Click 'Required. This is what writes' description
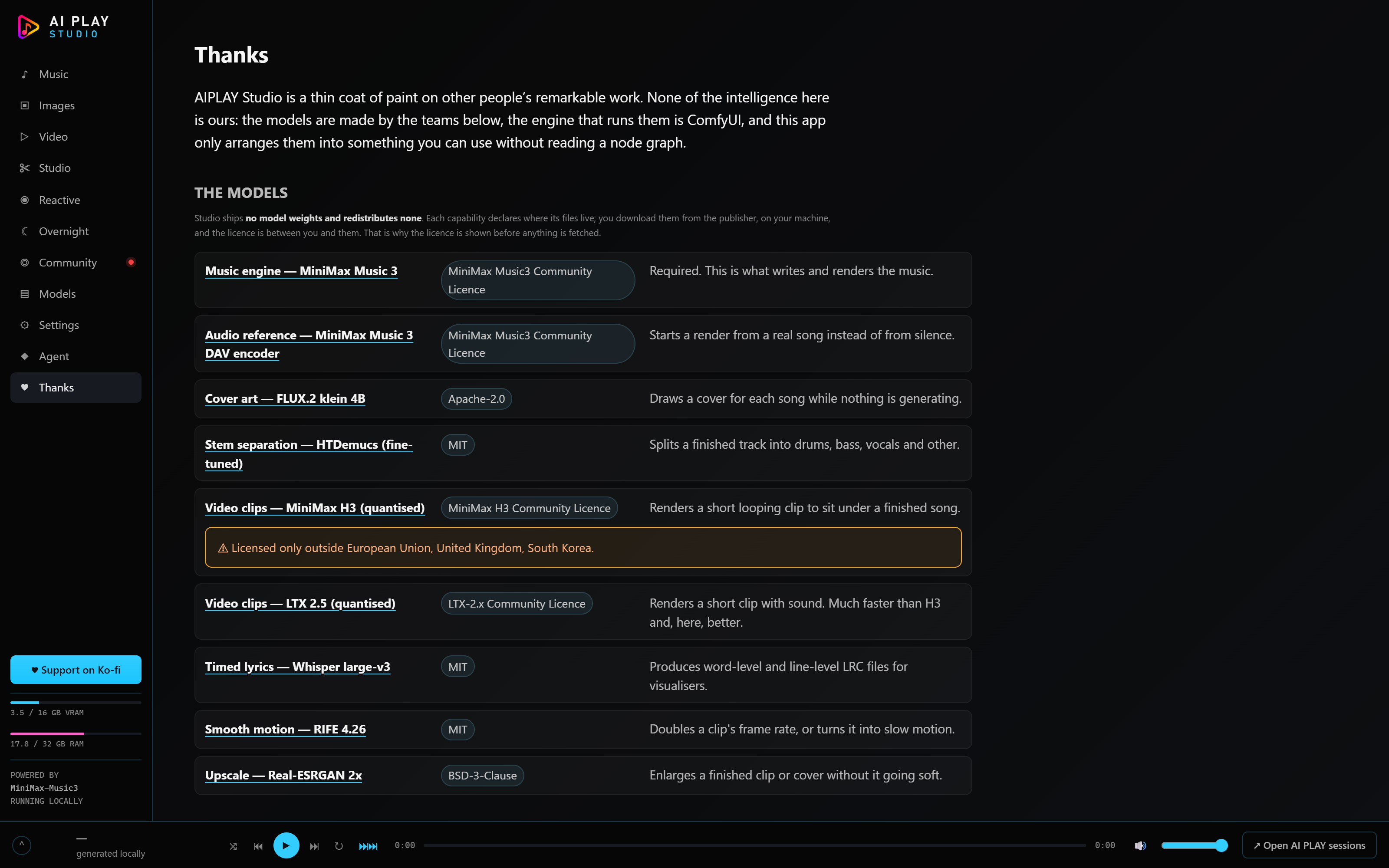This screenshot has width=1389, height=868. tap(791, 270)
